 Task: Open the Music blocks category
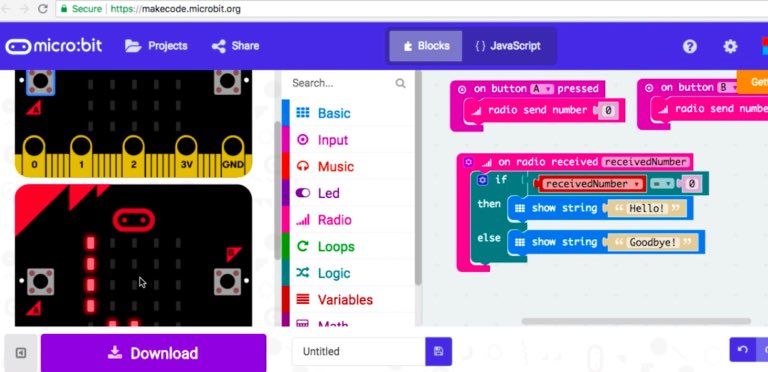(348, 166)
